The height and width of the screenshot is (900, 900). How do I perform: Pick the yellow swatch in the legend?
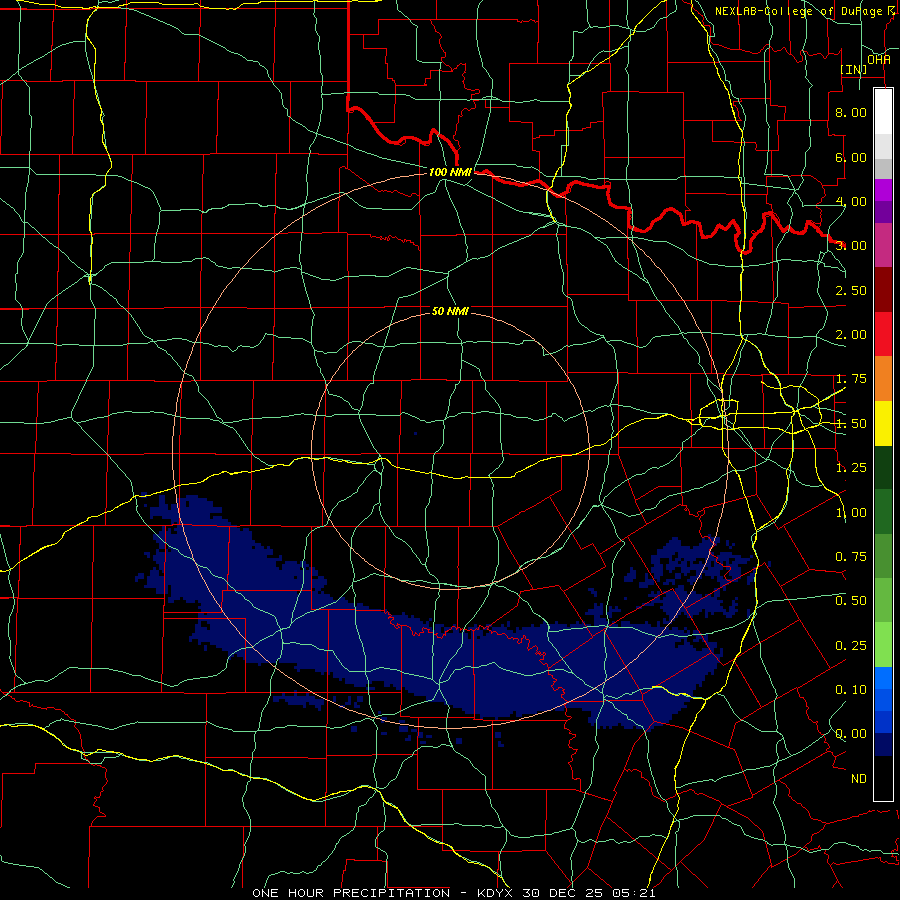[883, 424]
